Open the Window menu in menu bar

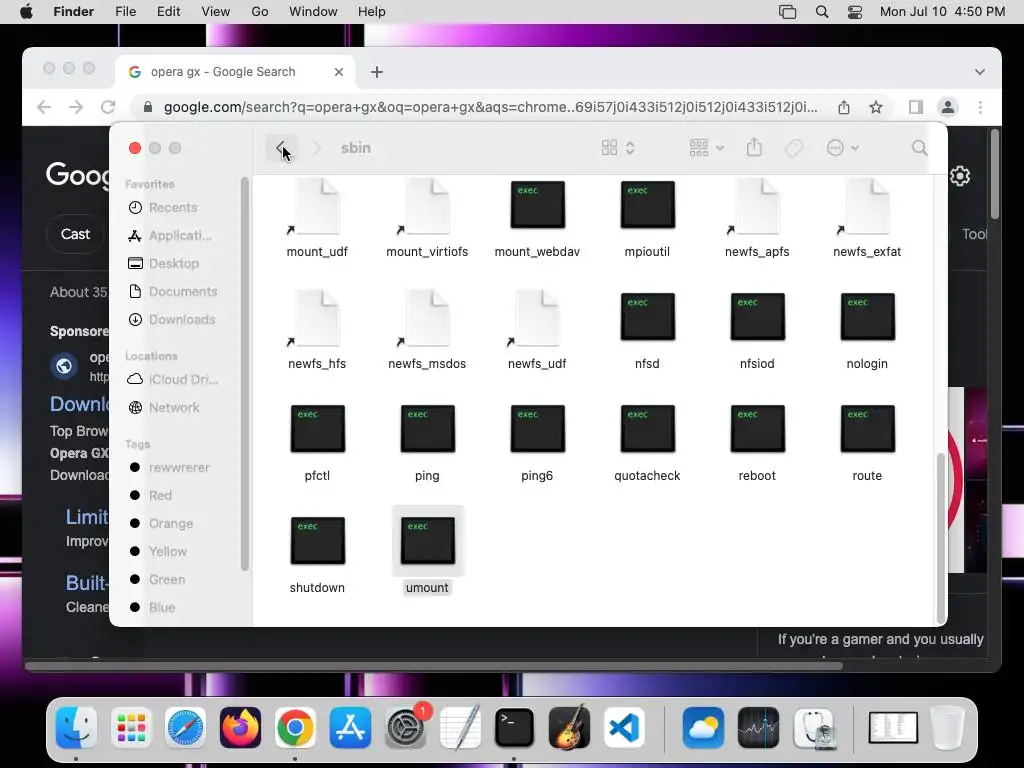[313, 12]
